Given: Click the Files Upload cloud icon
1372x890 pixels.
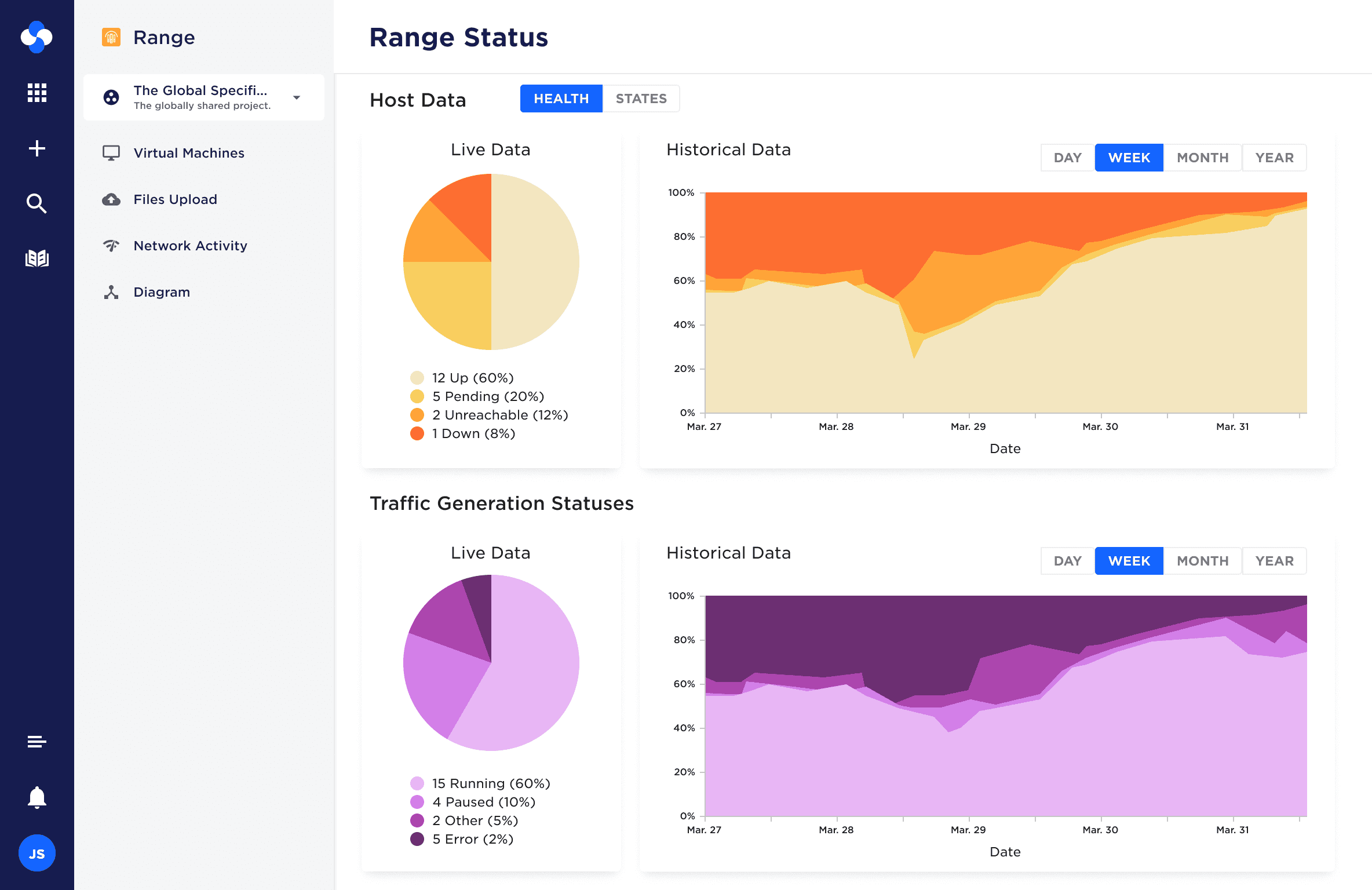Looking at the screenshot, I should [111, 199].
